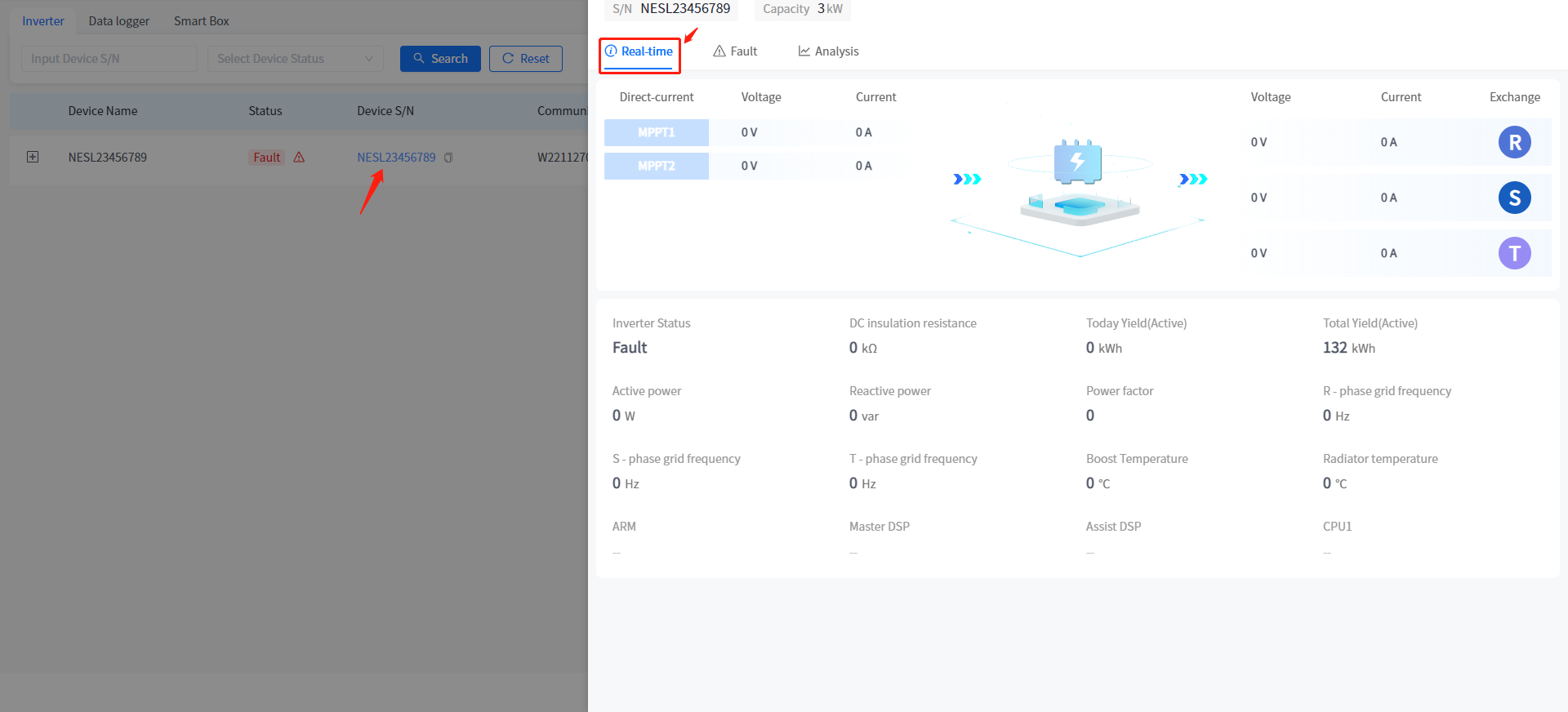Click the left flow arrows beside inverter
This screenshot has height=712, width=1568.
click(967, 179)
